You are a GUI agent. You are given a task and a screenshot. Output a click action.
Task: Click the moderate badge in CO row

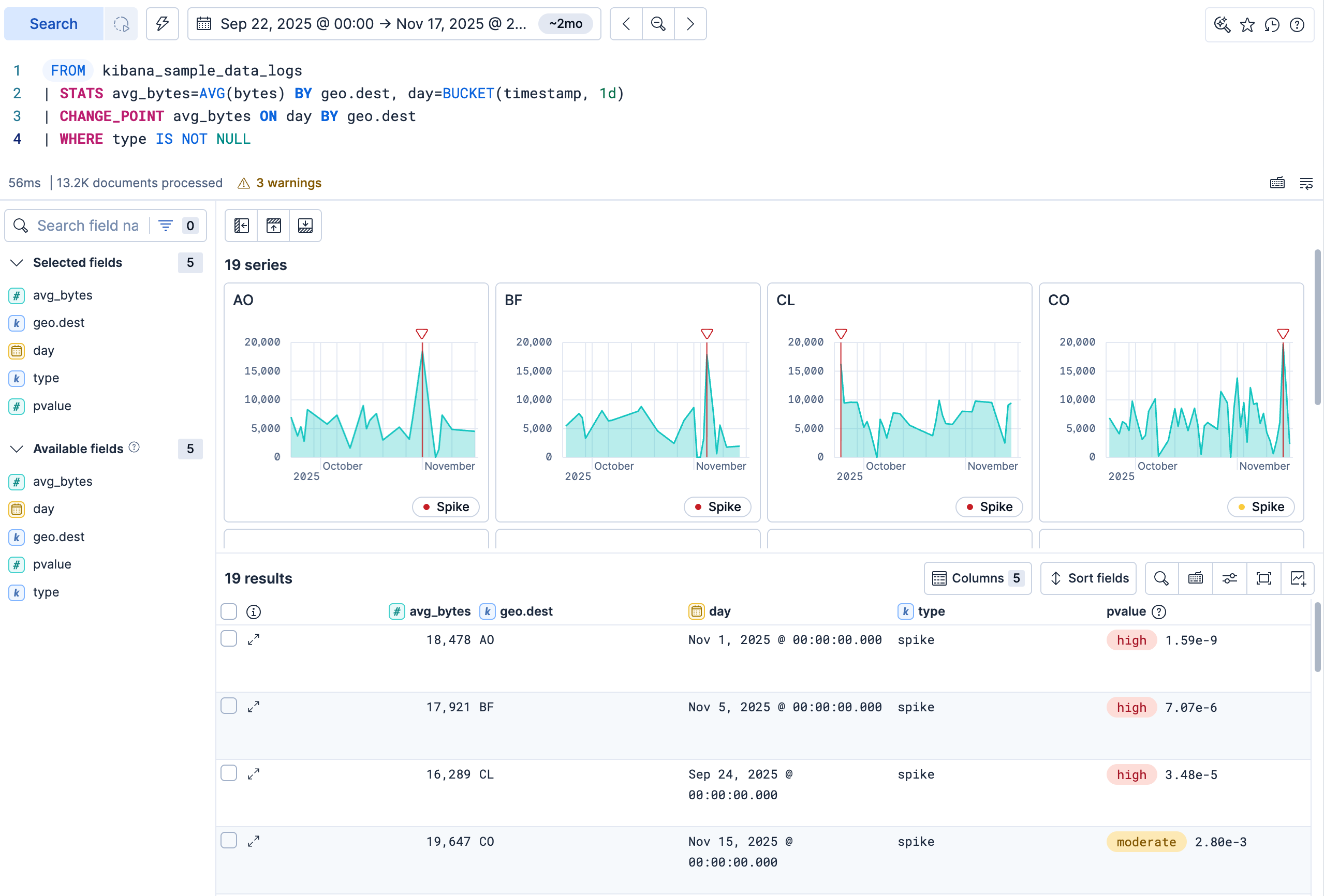[1145, 842]
